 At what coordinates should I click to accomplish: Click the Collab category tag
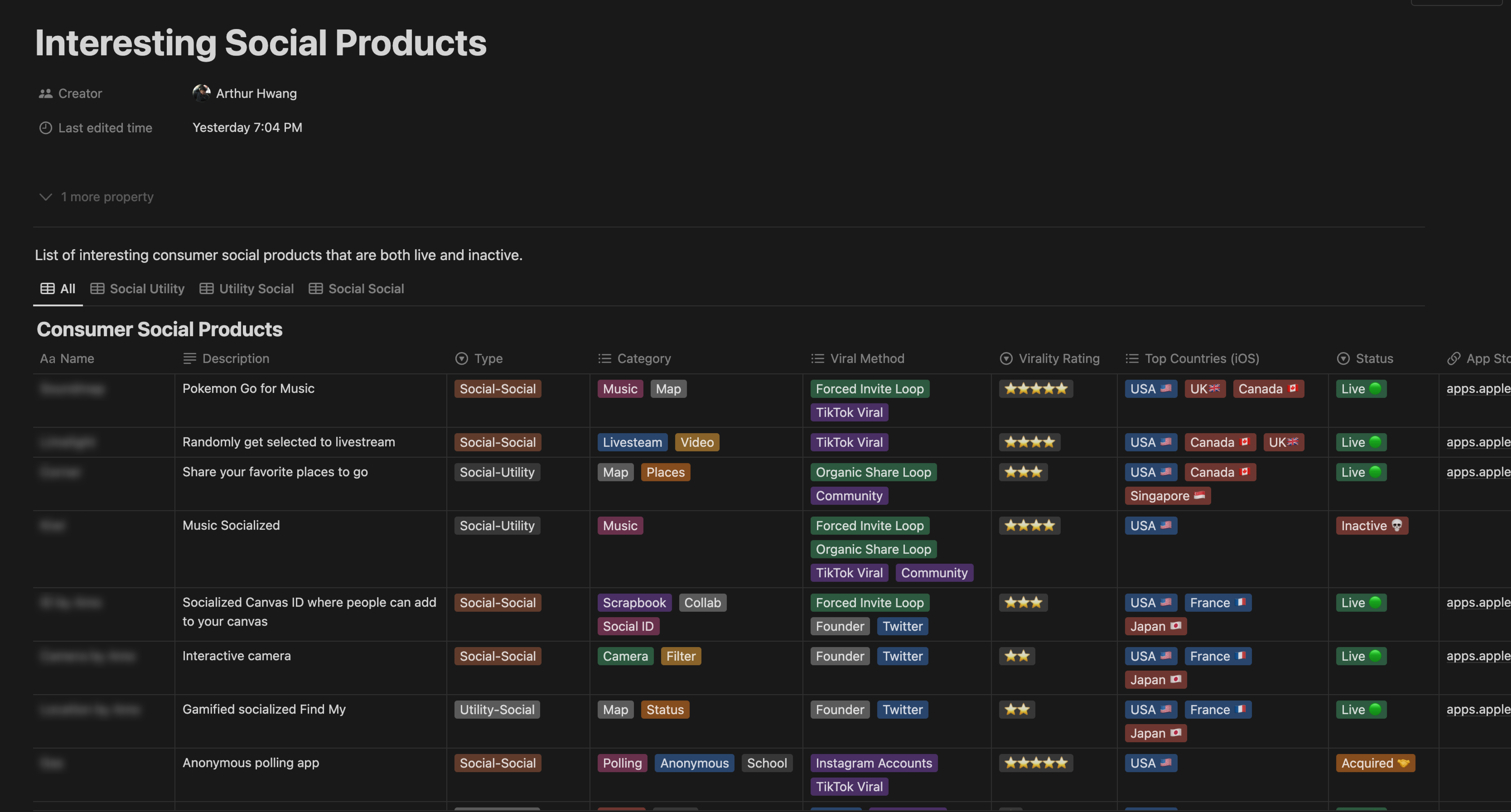(702, 603)
